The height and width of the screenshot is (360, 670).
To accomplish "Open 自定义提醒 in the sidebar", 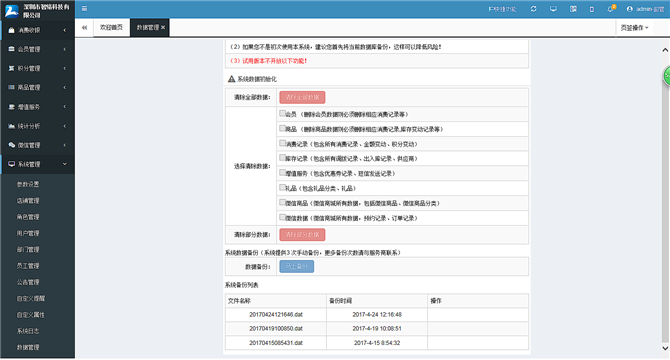I will [31, 298].
